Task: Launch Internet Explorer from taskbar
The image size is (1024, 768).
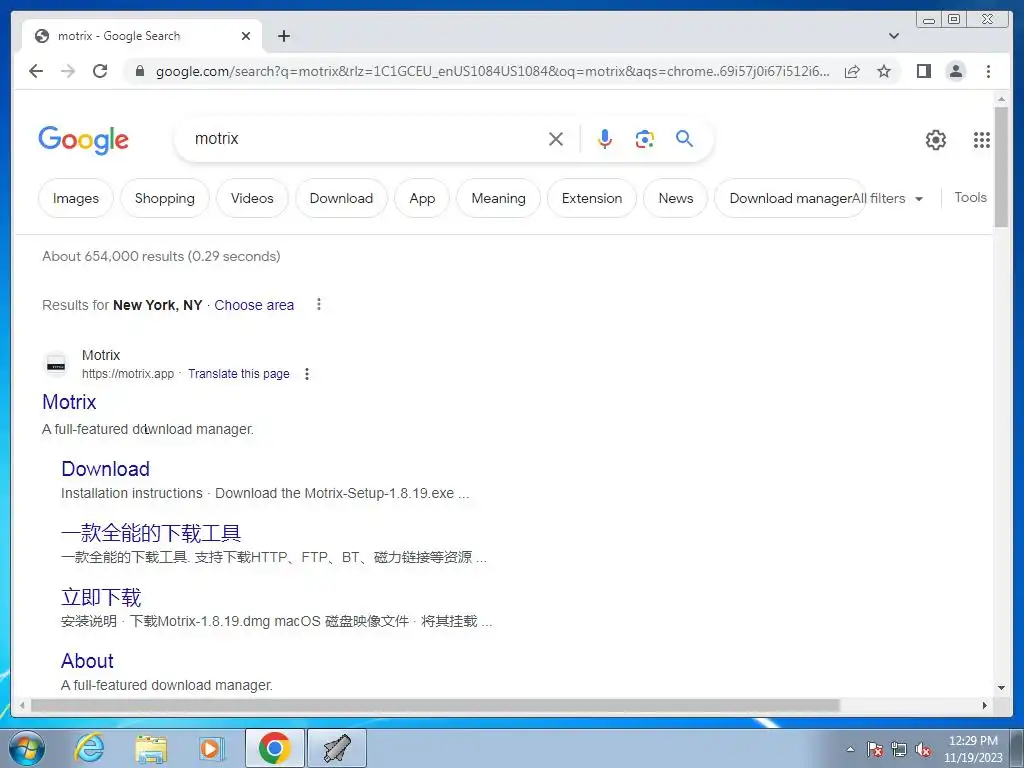Action: click(89, 748)
